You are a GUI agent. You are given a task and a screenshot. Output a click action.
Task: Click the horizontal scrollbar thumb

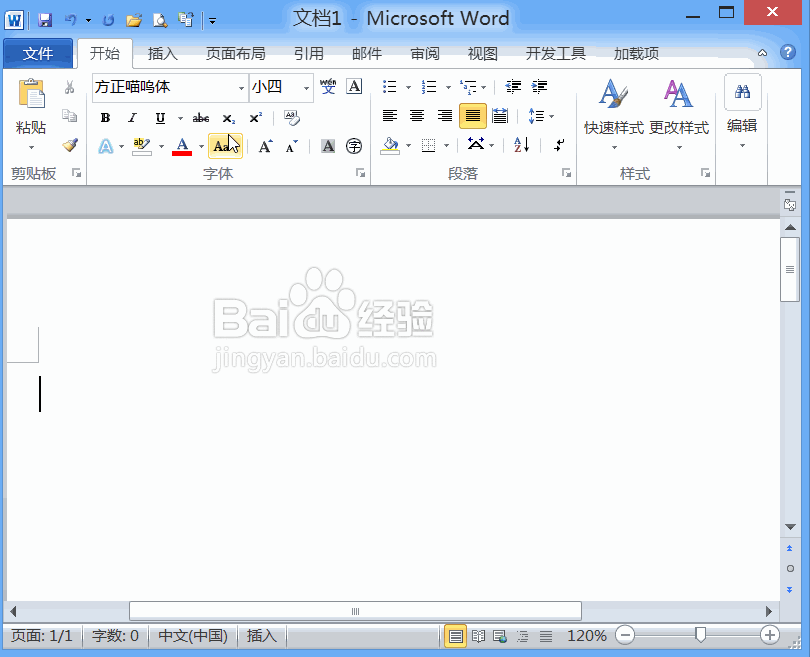(x=355, y=611)
